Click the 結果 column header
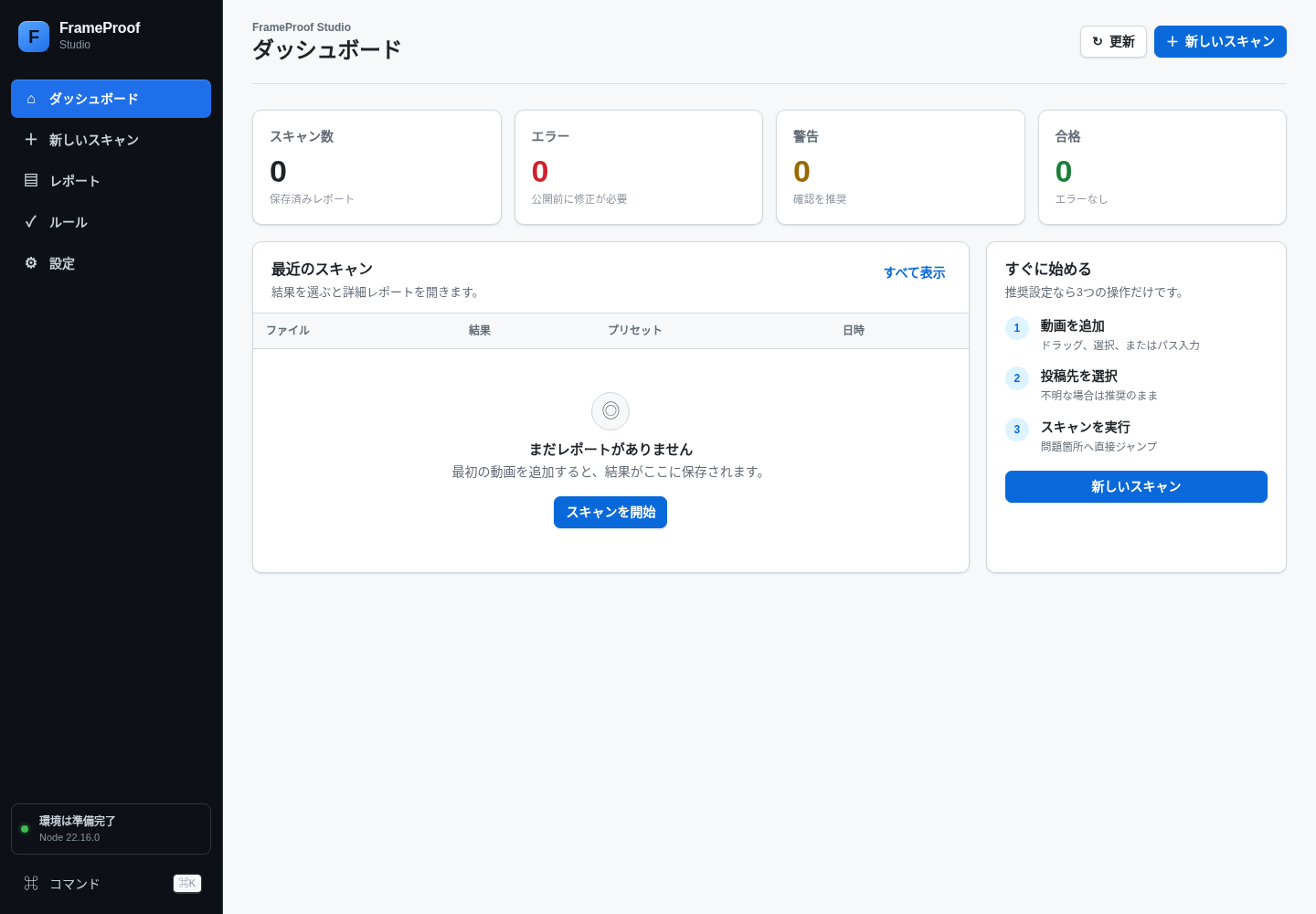This screenshot has width=1316, height=914. point(480,330)
